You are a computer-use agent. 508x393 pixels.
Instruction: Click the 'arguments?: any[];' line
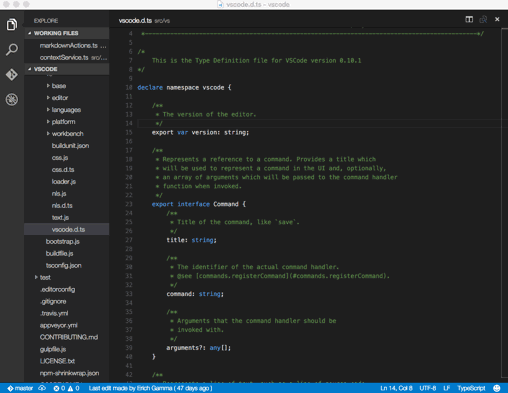199,348
